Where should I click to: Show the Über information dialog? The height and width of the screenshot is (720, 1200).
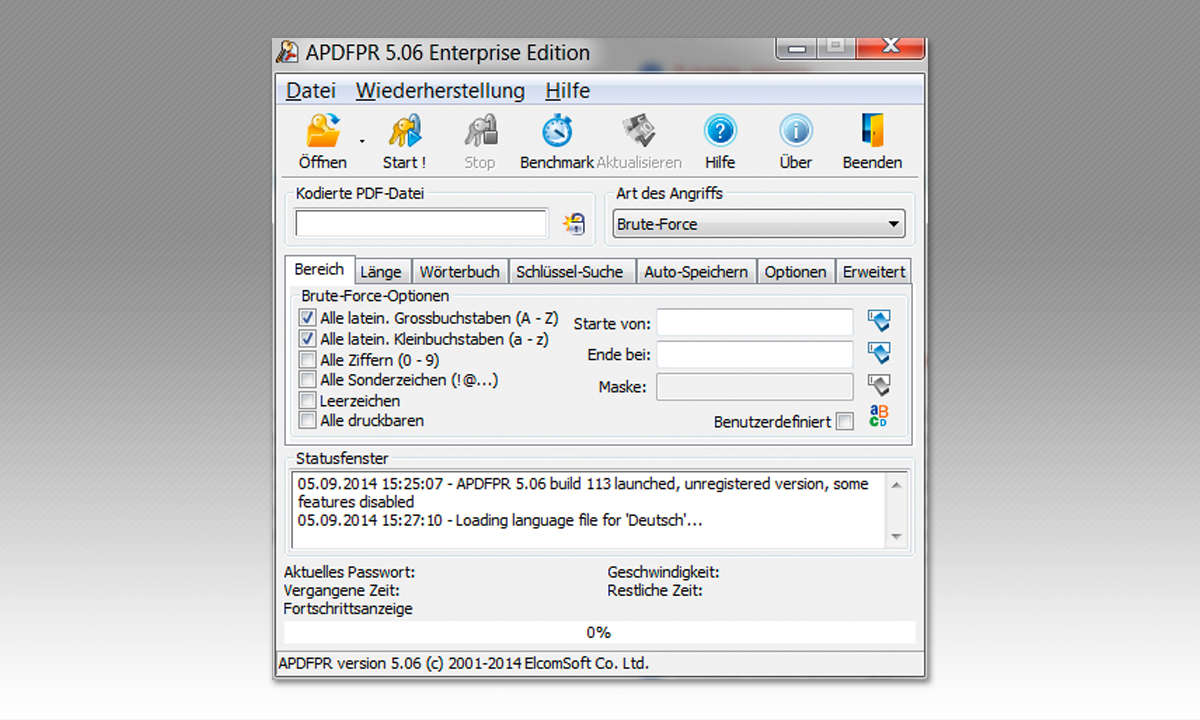[x=796, y=141]
